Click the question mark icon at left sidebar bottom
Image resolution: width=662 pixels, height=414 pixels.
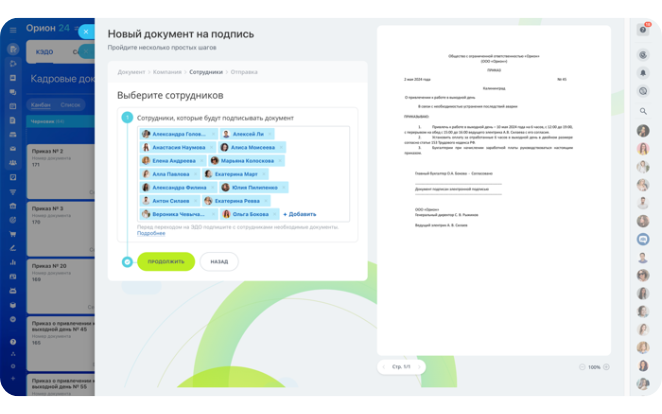13,342
